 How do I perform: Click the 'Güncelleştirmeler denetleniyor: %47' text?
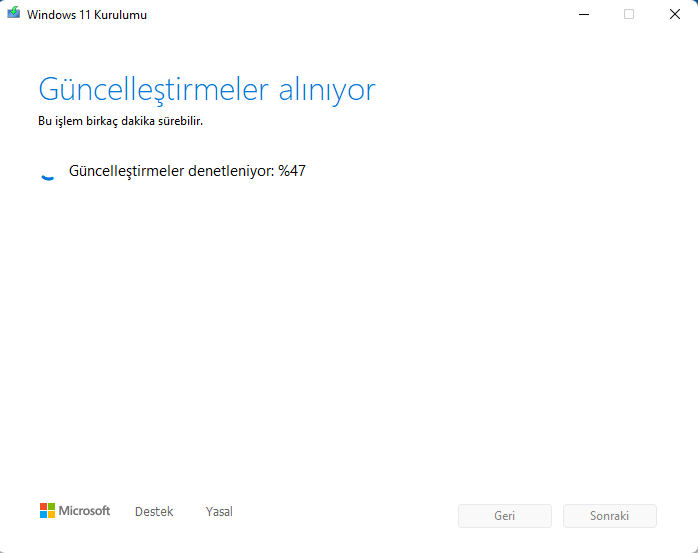pyautogui.click(x=187, y=171)
